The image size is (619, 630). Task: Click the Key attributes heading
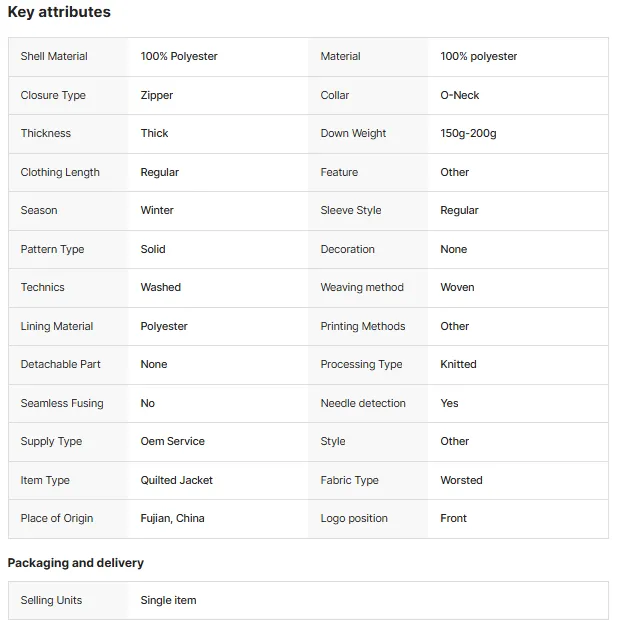click(59, 12)
